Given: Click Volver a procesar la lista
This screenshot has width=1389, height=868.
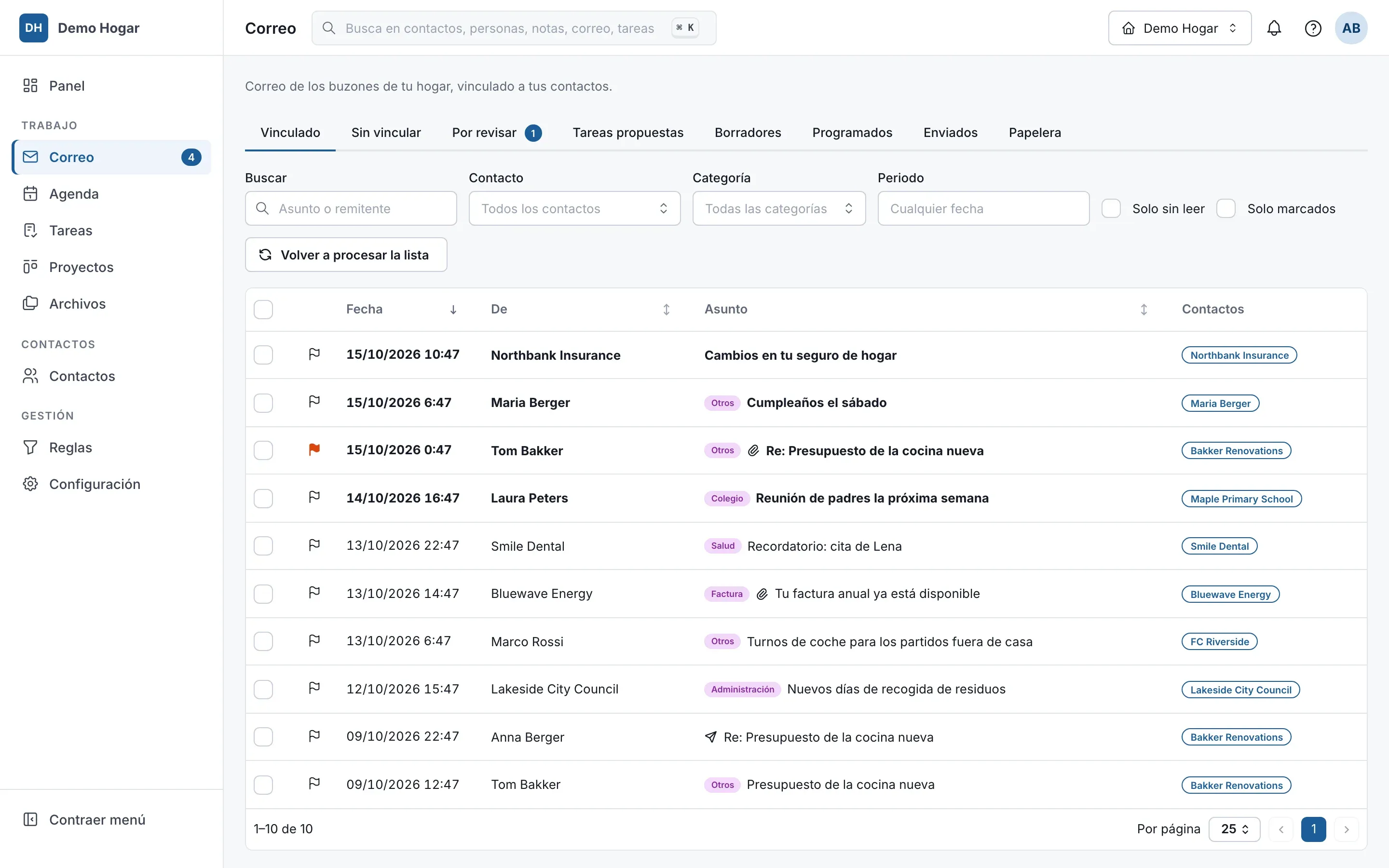Looking at the screenshot, I should point(346,255).
